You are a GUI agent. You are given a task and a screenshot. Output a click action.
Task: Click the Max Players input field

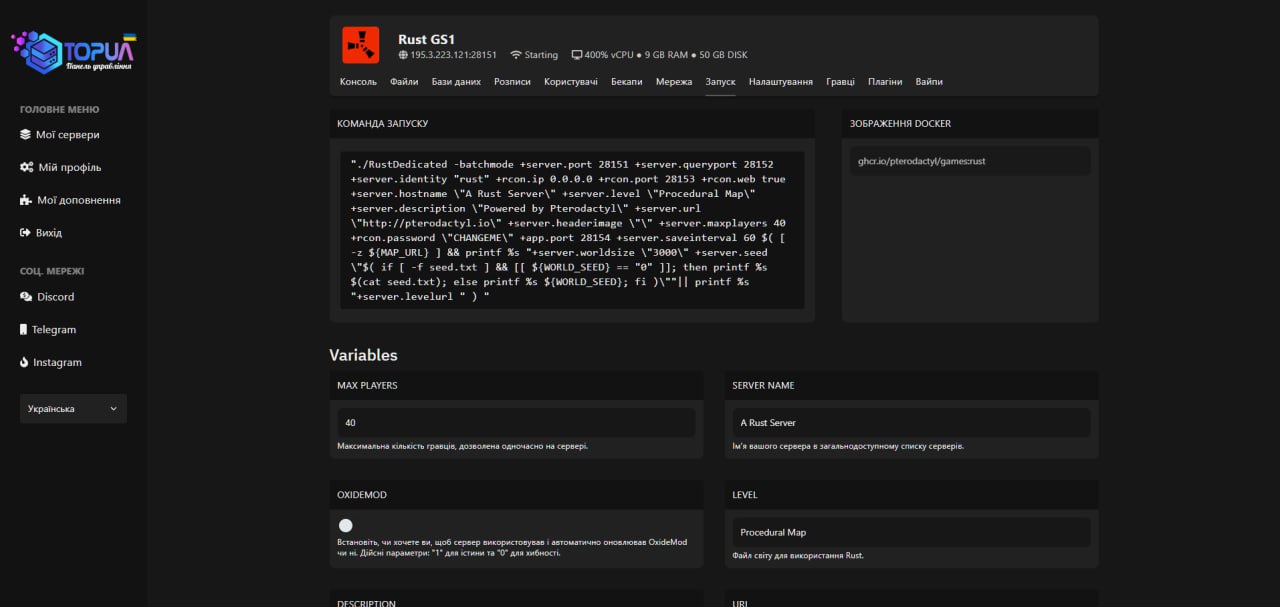point(516,423)
